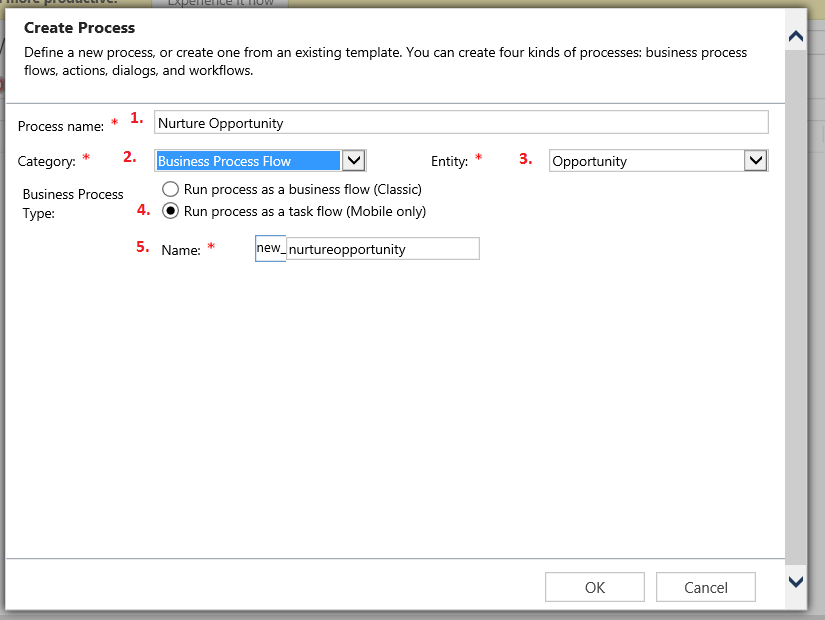This screenshot has height=620, width=825.
Task: Focus the Process name text field
Action: click(x=461, y=123)
